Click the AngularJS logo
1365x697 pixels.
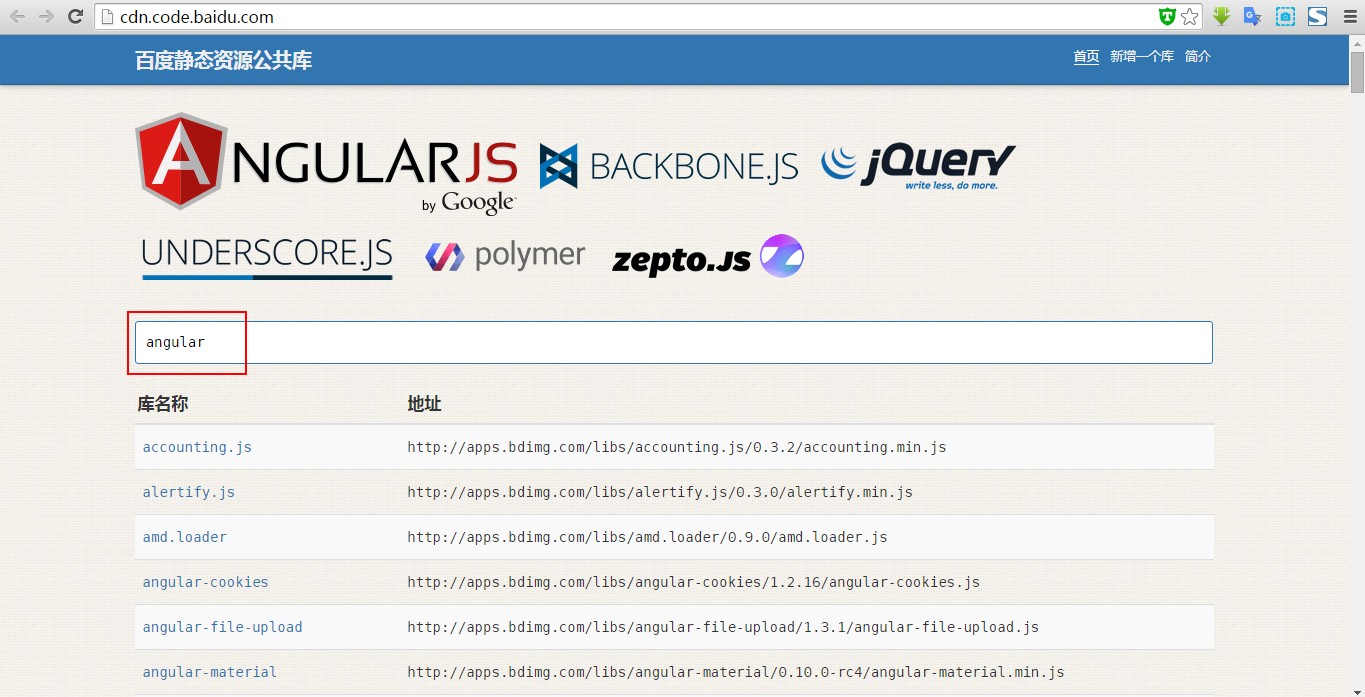[x=326, y=163]
